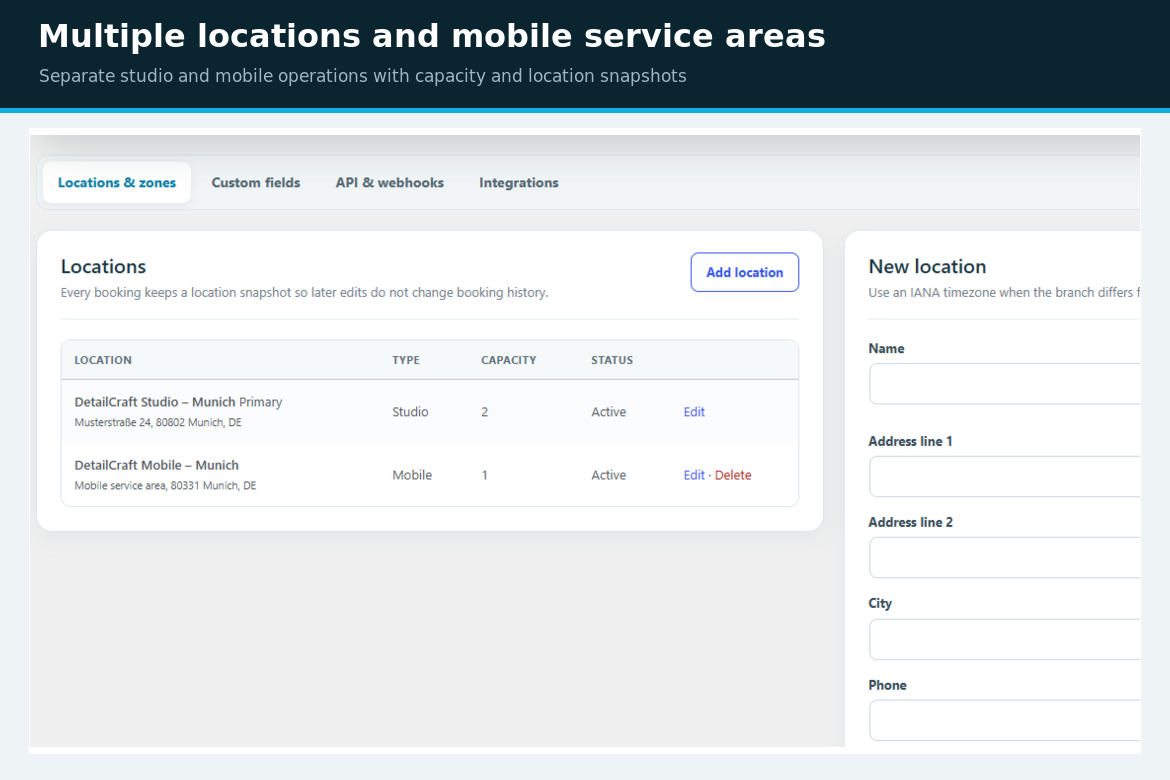The image size is (1170, 780).
Task: Click the 'Primary' badge text
Action: [260, 402]
